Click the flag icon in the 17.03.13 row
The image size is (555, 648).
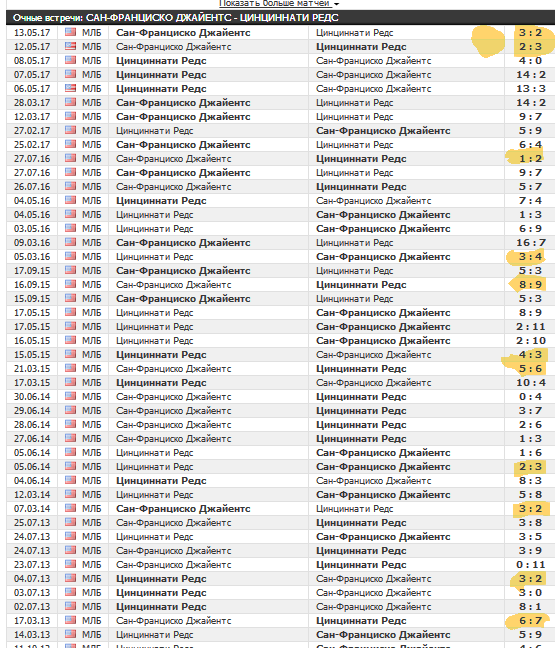(71, 620)
